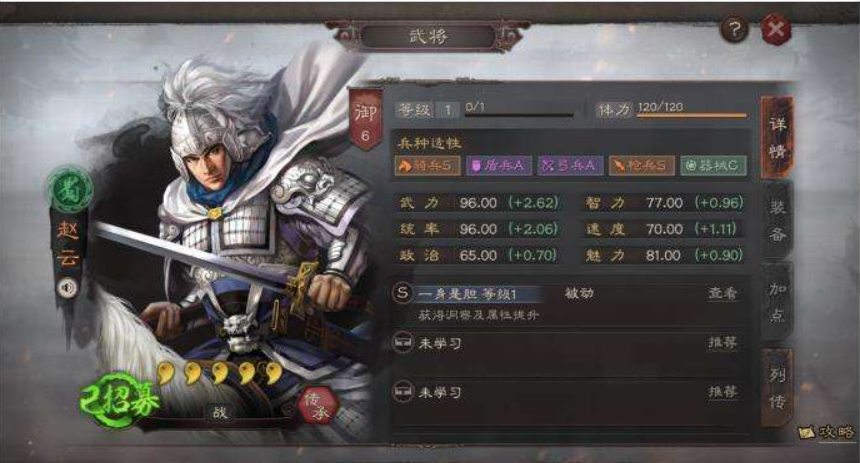Open the question mark help icon
Image resolution: width=860 pixels, height=463 pixels.
tap(734, 29)
